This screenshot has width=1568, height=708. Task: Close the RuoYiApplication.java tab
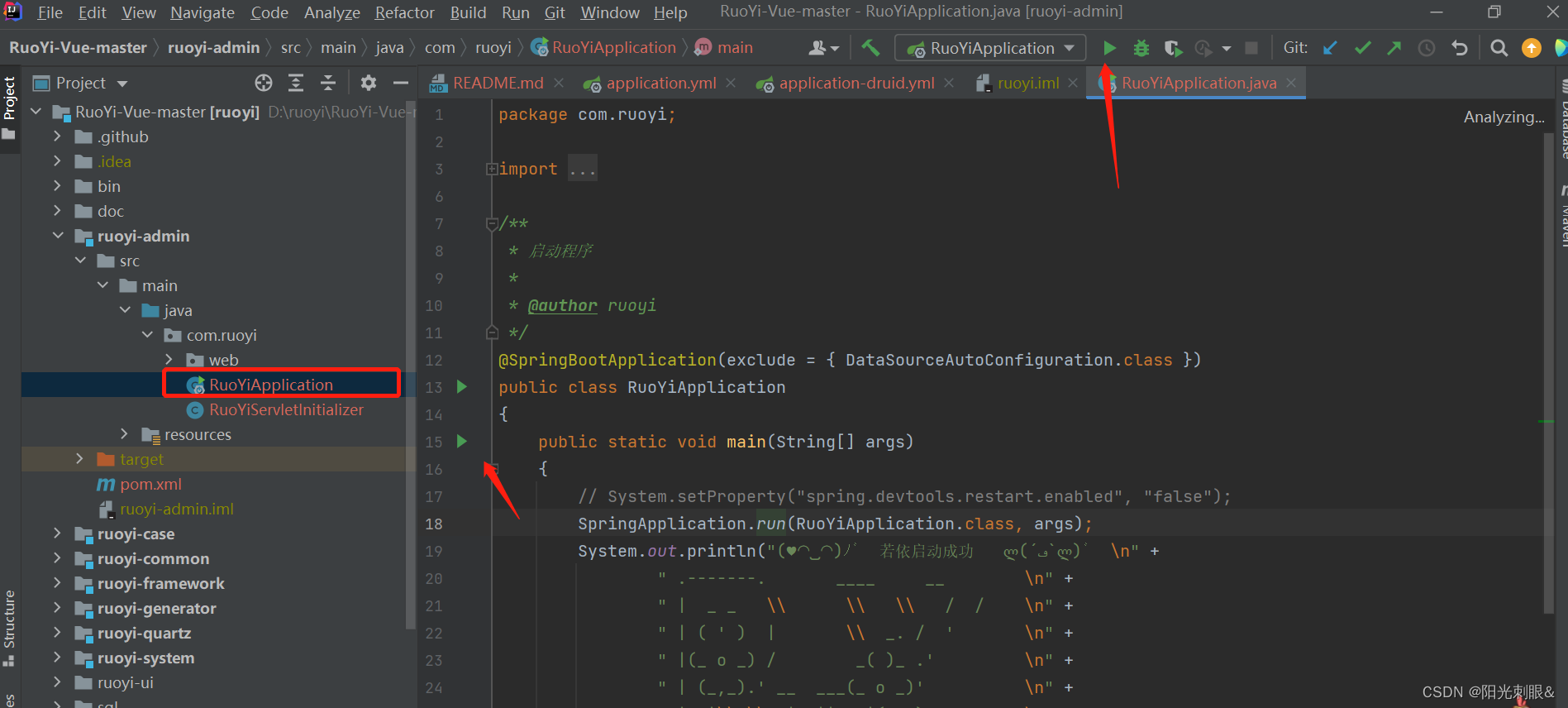pos(1291,83)
